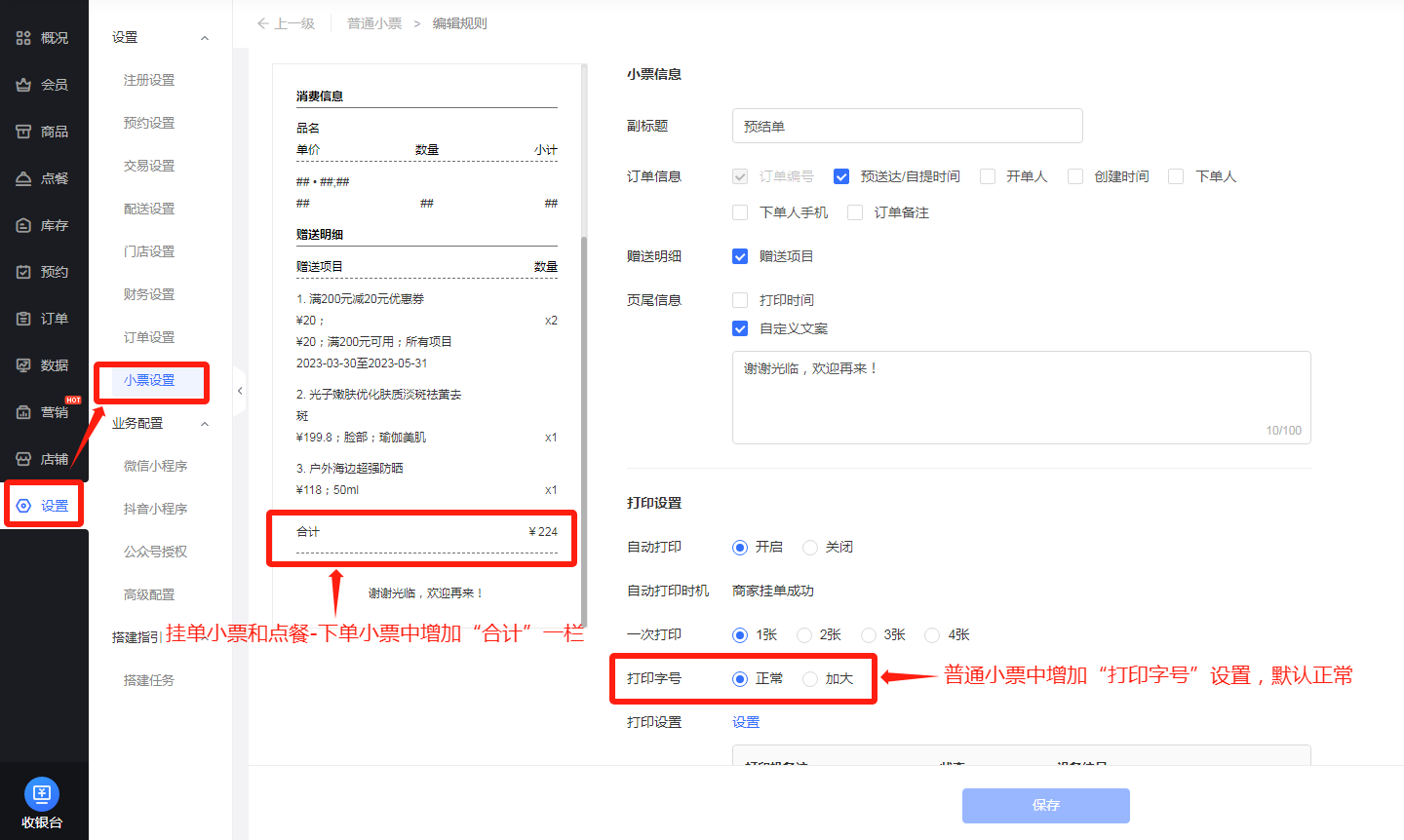Open the 营销 marketing icon
The width and height of the screenshot is (1404, 840).
point(23,412)
